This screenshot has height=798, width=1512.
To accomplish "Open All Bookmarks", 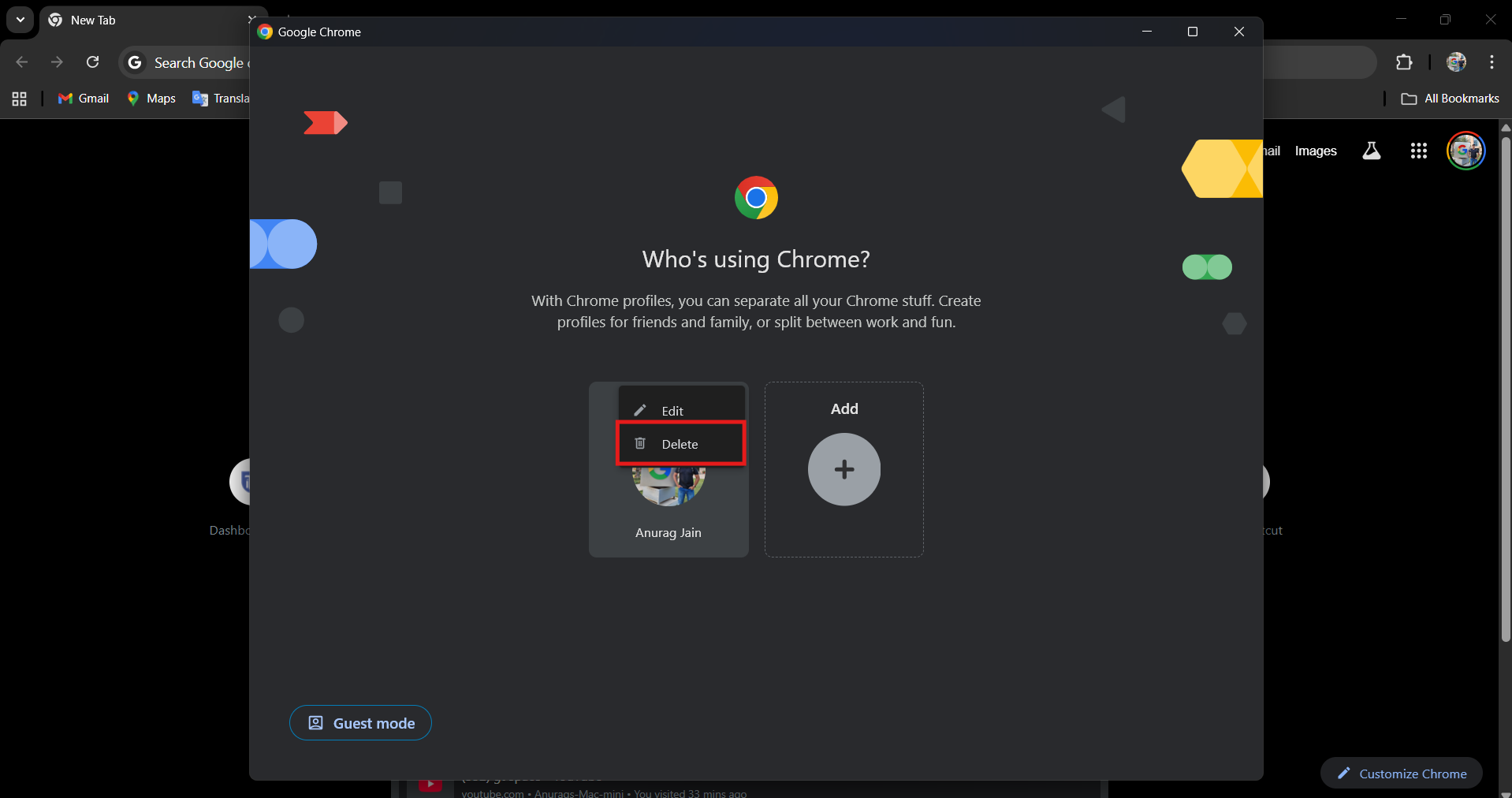I will 1451,99.
